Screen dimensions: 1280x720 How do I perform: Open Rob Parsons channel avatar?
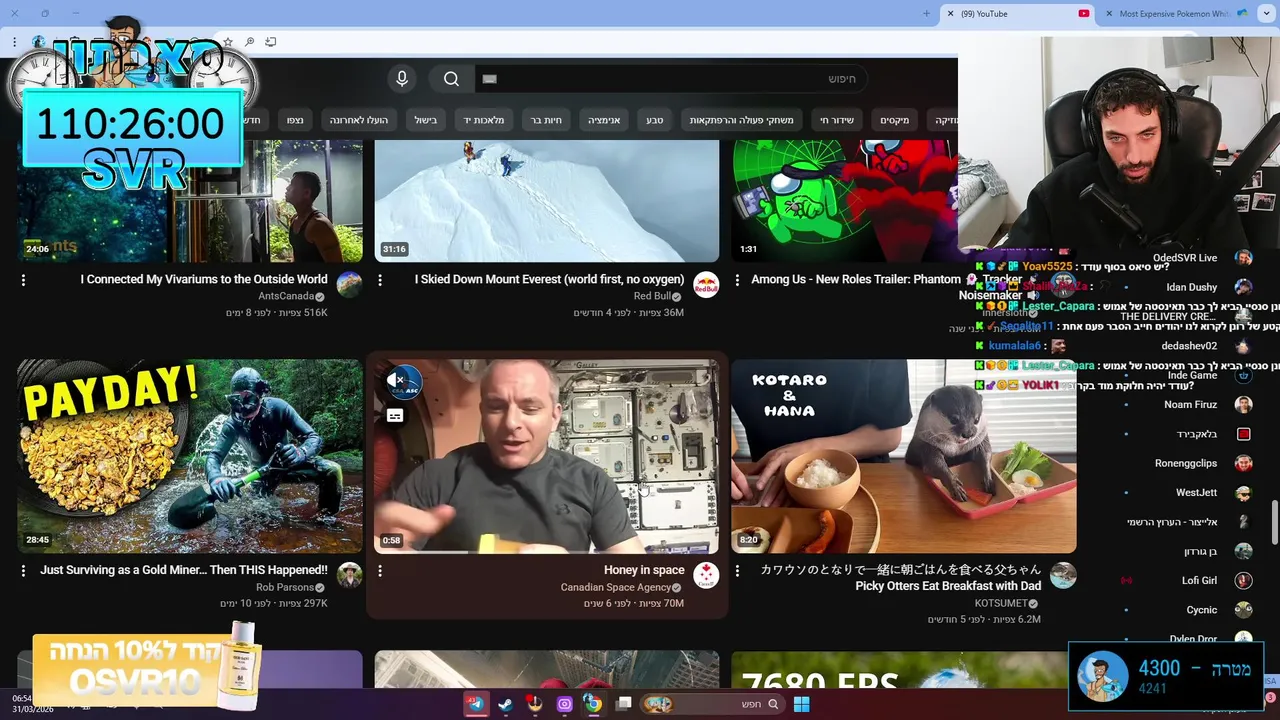click(349, 575)
